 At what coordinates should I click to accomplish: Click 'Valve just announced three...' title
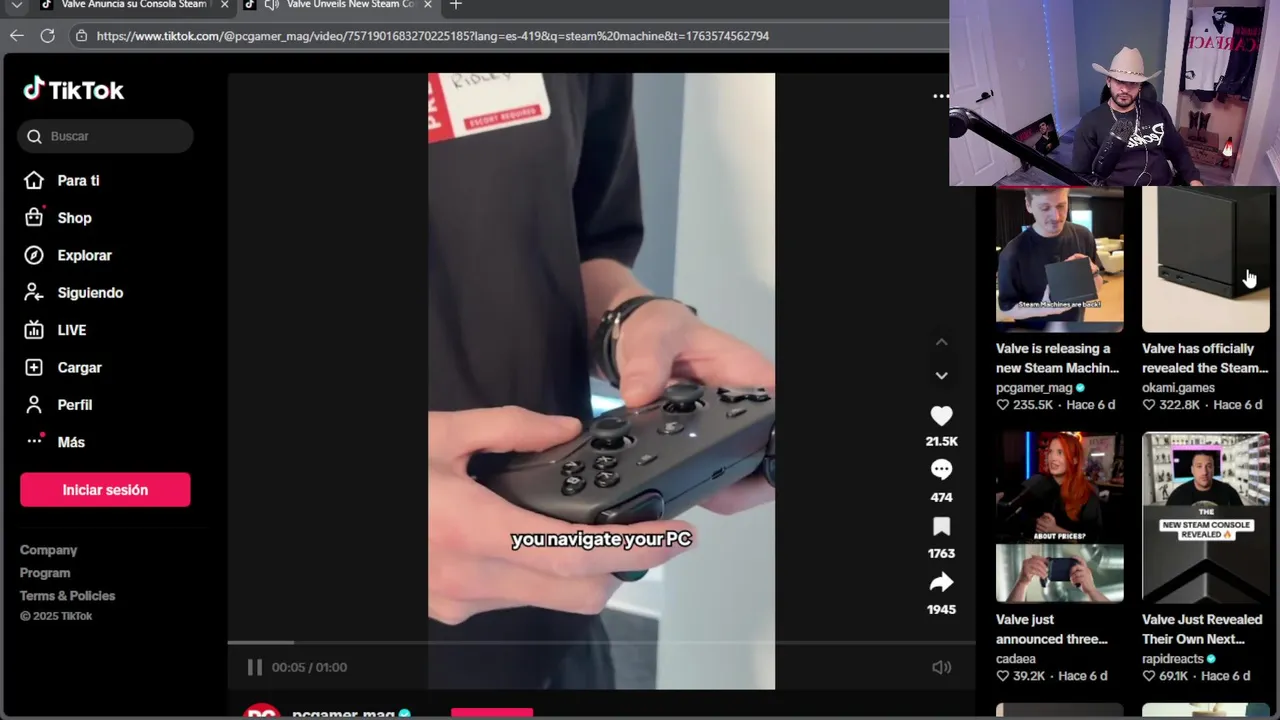(x=1051, y=629)
